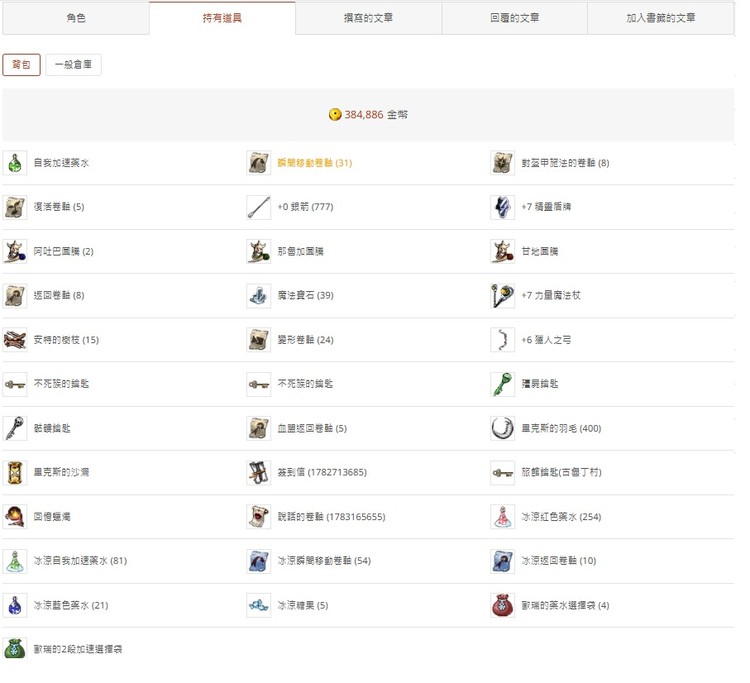Click the 冰涼紅色藥水 (254) label
Viewport: 750px width, 683px height.
coord(562,517)
